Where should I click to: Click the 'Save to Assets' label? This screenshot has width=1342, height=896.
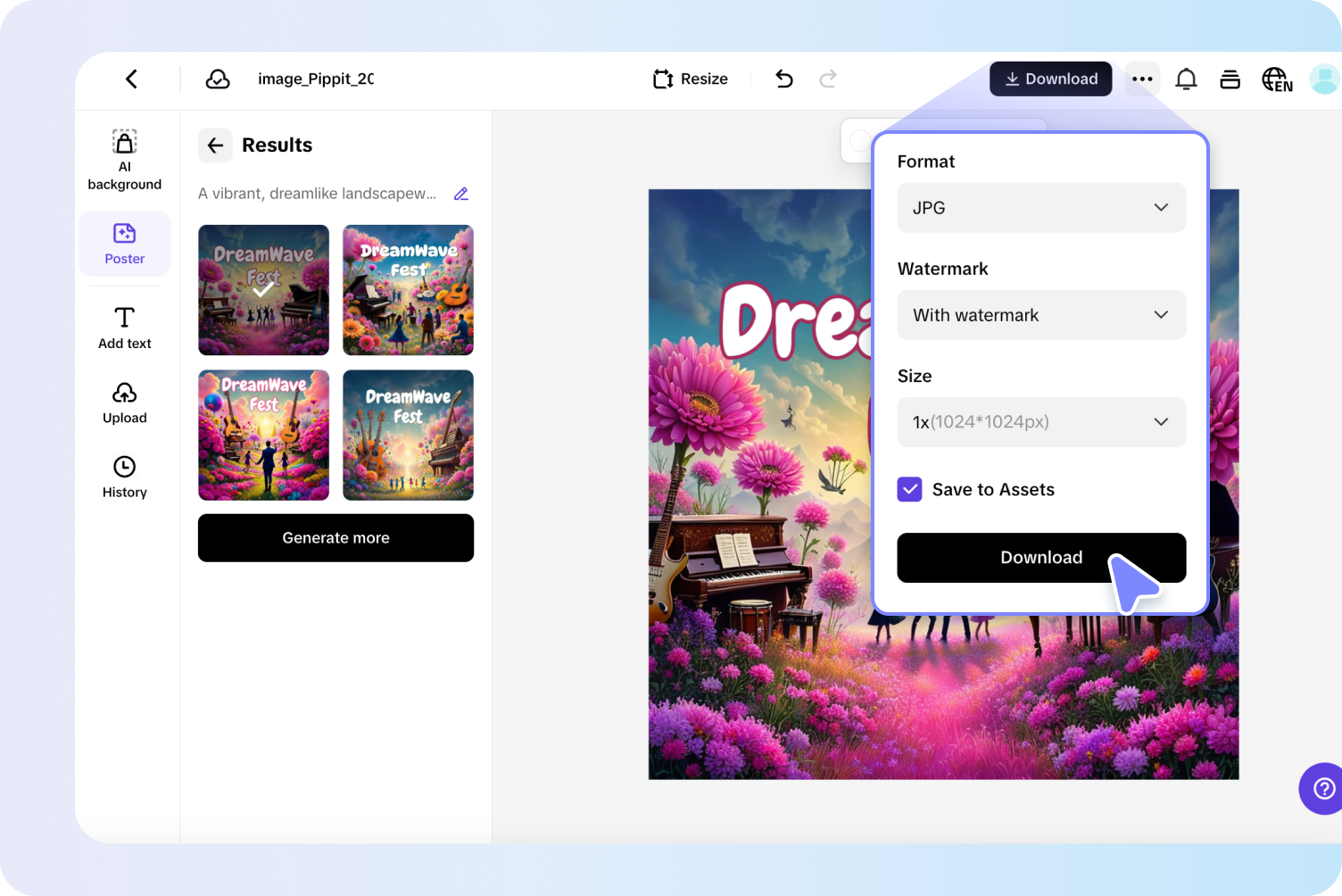pyautogui.click(x=993, y=489)
